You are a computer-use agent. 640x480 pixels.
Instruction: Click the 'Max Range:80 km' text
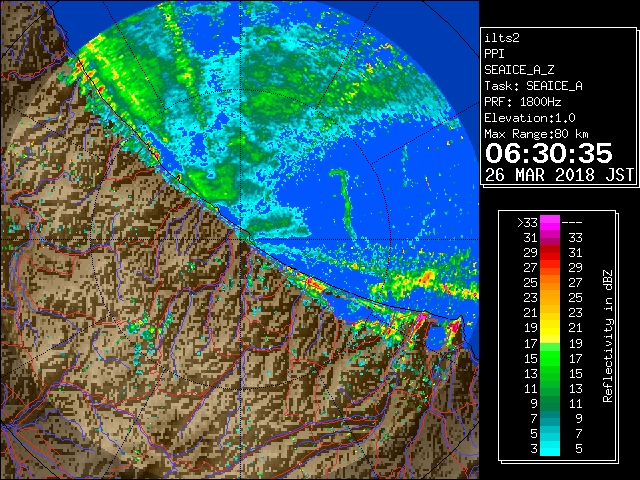[536, 134]
